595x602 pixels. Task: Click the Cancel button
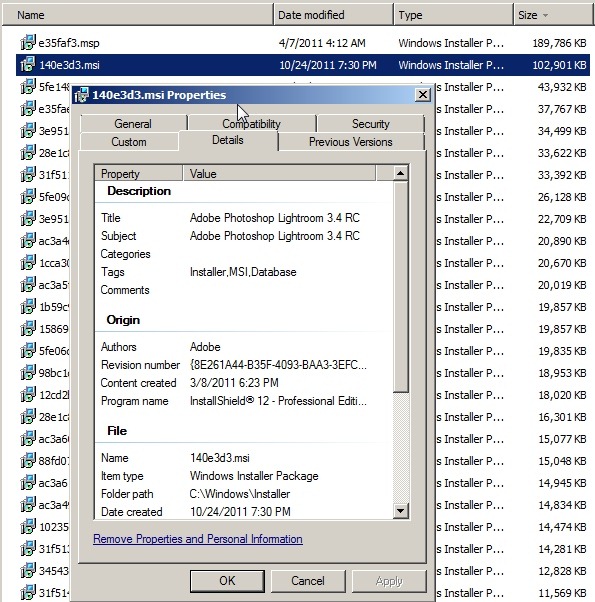[x=308, y=580]
